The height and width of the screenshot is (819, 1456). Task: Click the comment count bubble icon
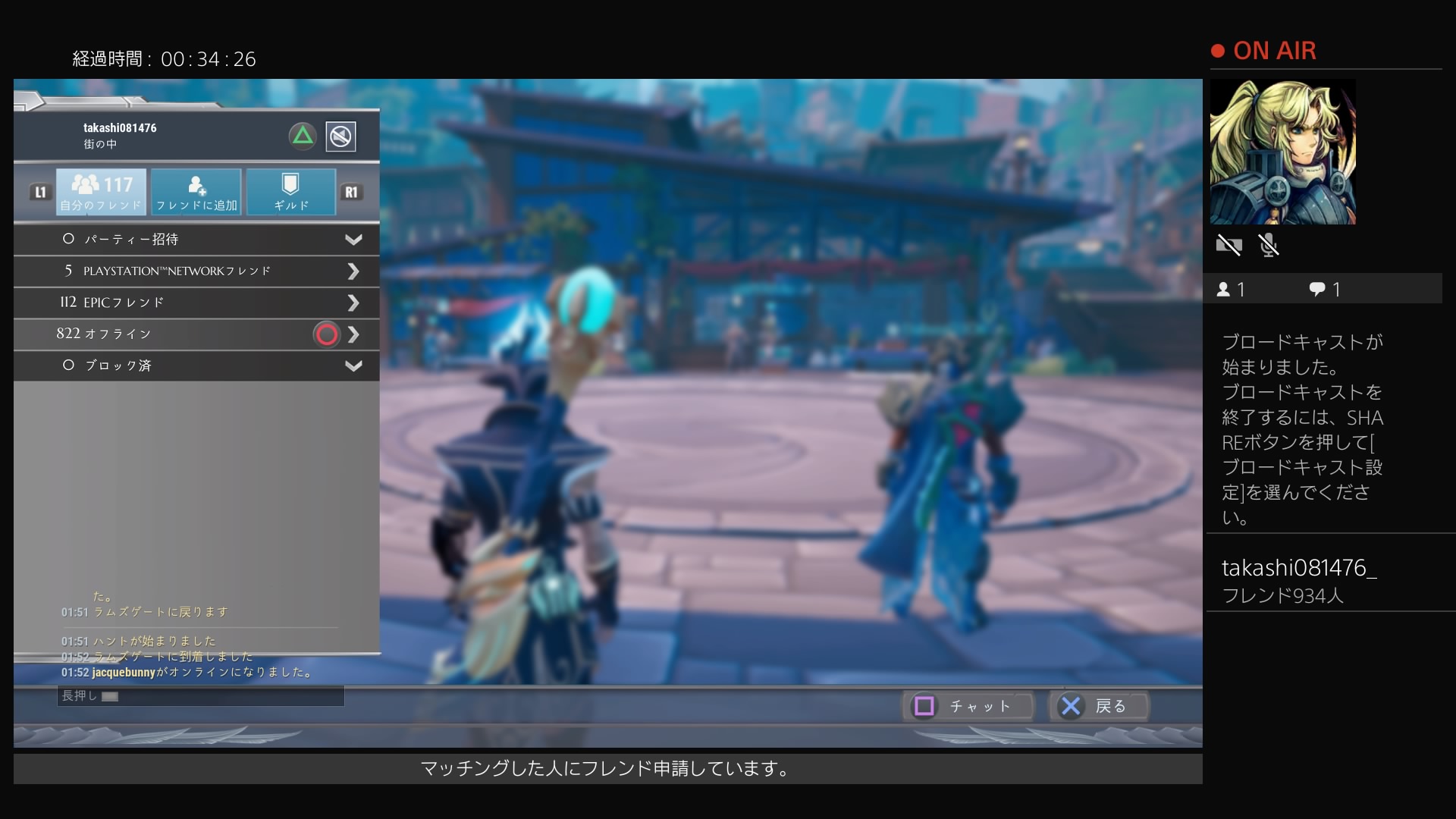(x=1317, y=290)
